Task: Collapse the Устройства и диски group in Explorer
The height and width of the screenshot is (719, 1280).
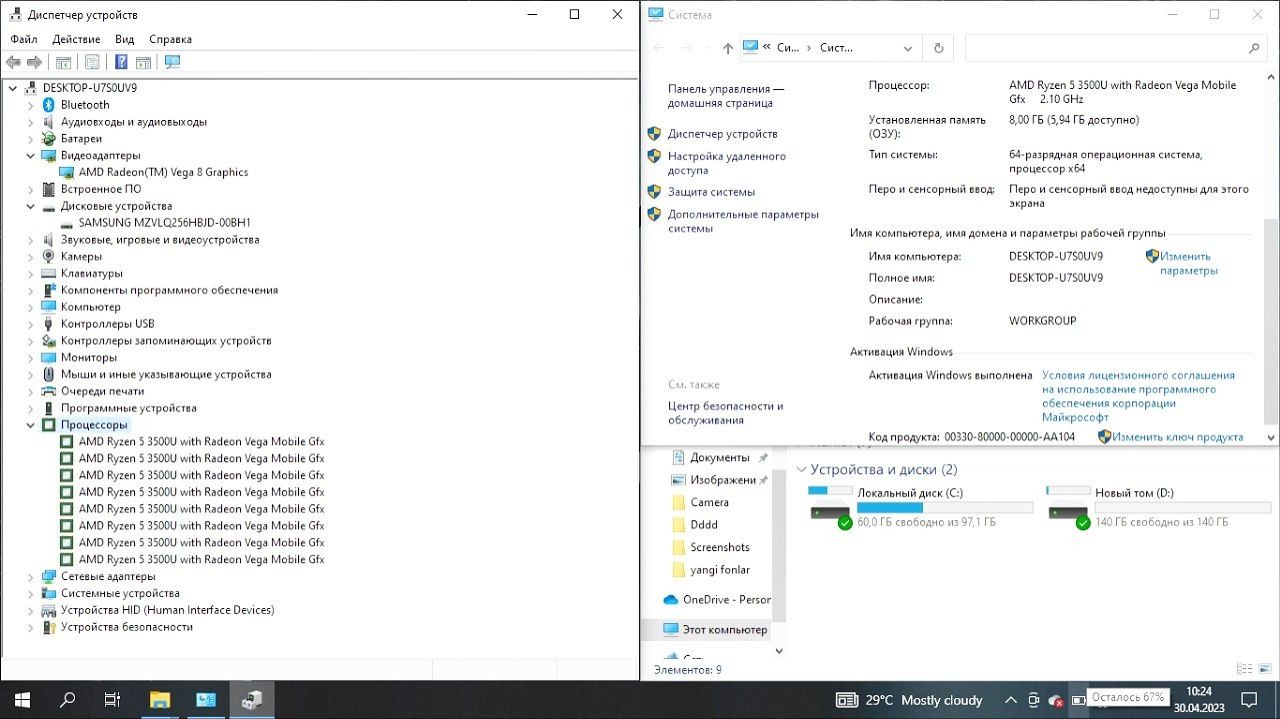Action: (x=802, y=470)
